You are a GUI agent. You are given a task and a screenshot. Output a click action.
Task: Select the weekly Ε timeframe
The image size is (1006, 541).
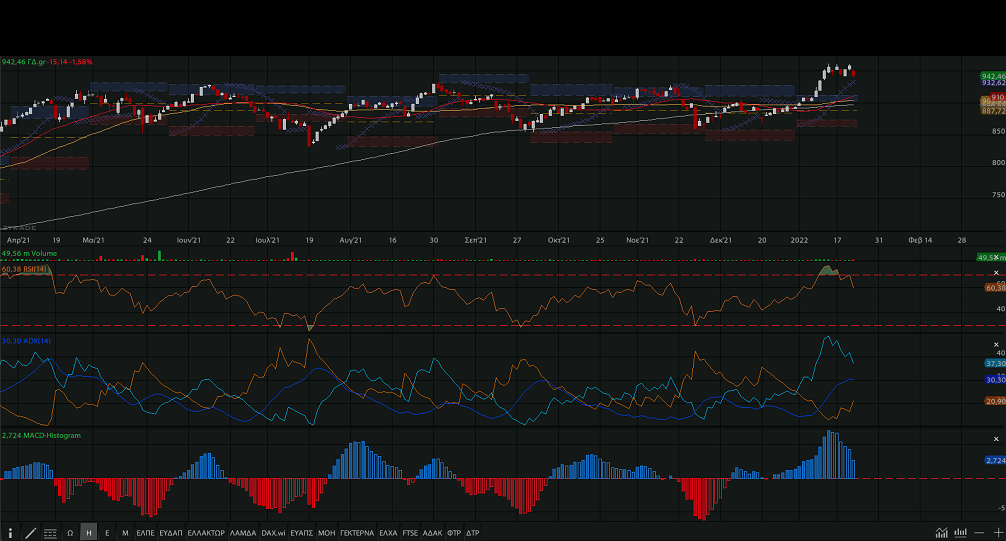(x=107, y=533)
